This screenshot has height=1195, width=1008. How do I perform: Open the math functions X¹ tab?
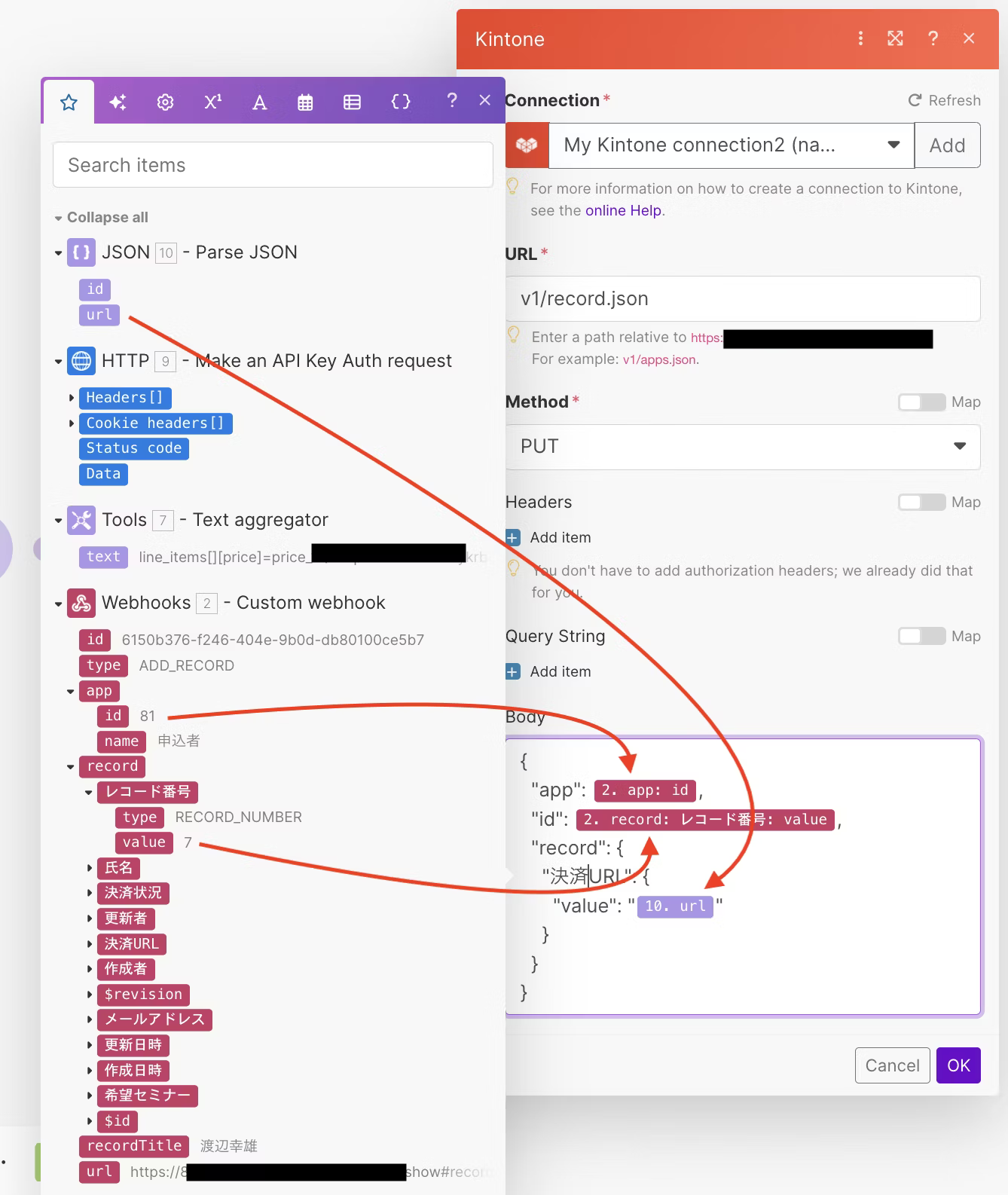[x=212, y=102]
